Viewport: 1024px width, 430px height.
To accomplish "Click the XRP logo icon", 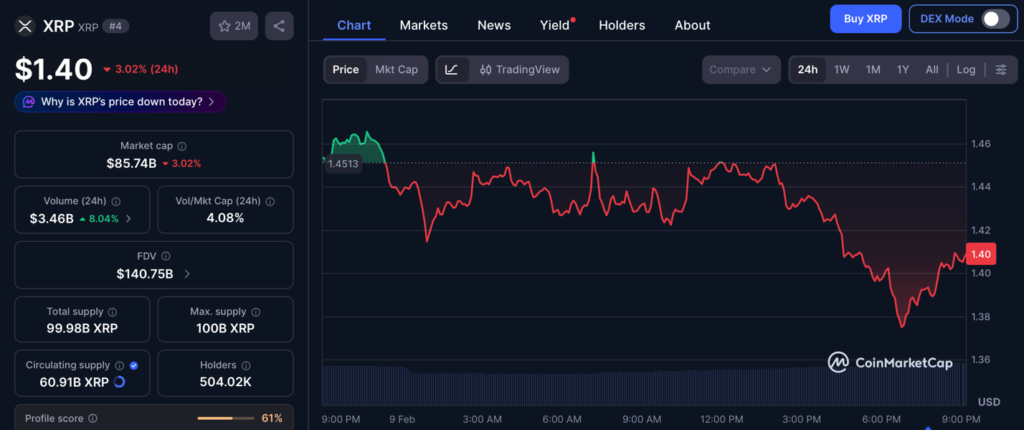I will (x=25, y=26).
